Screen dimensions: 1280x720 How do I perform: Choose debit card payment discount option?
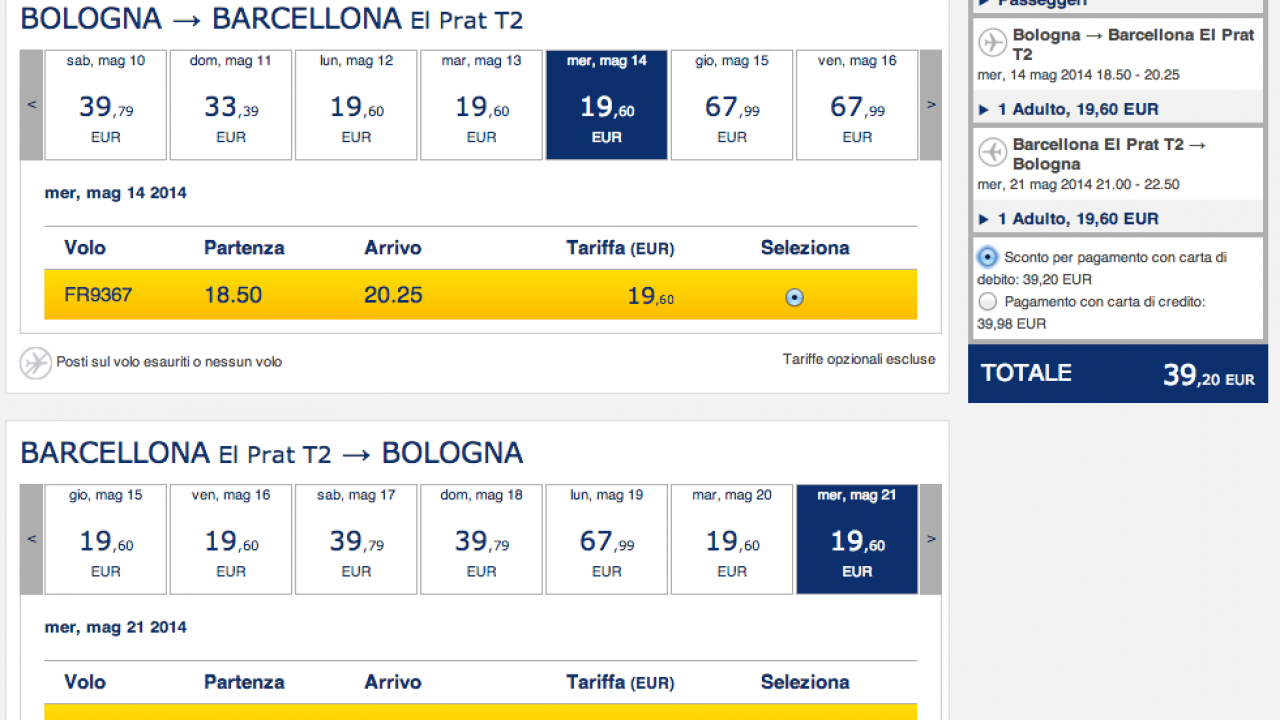pos(988,257)
